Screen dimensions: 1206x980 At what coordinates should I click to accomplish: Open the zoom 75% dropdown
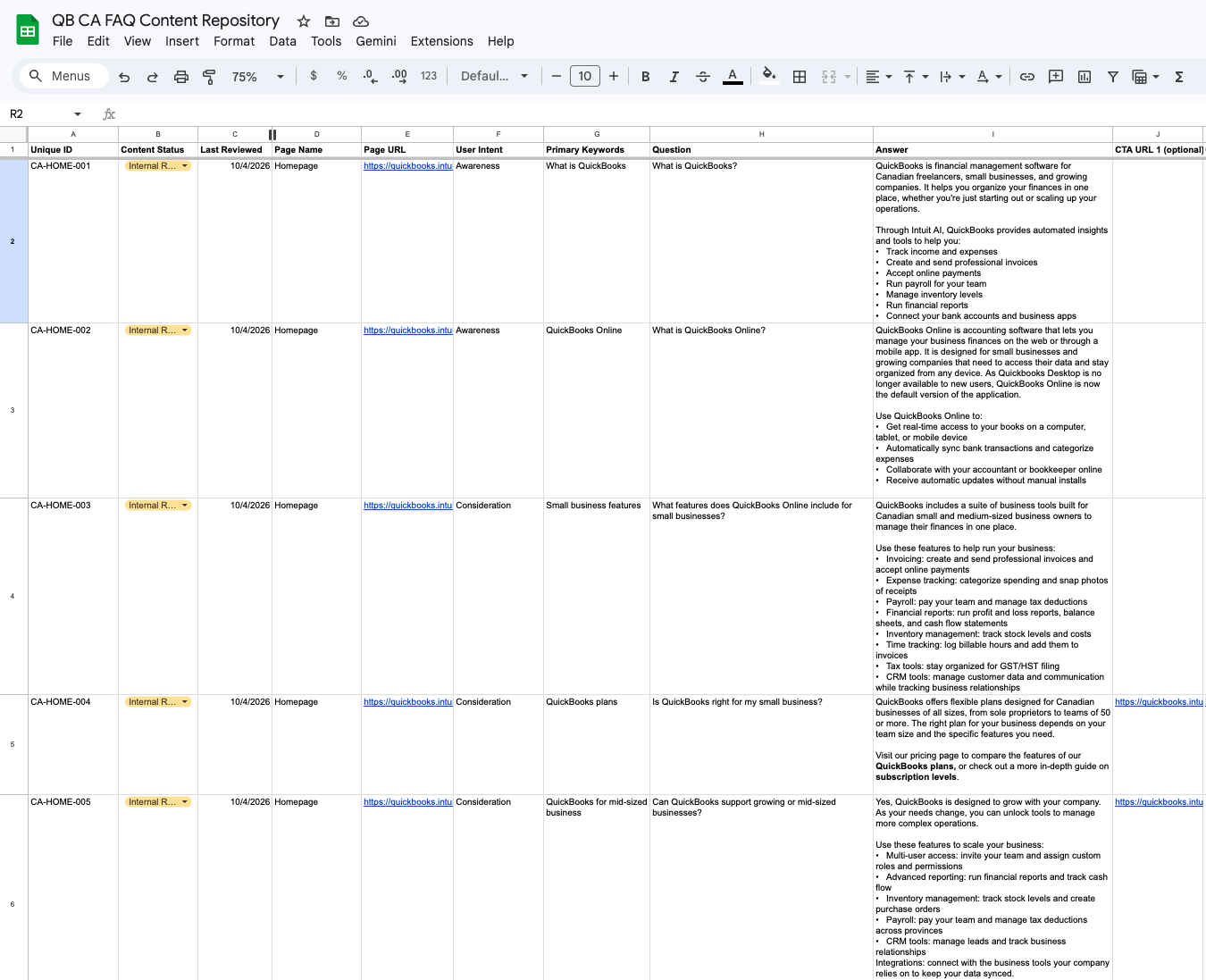pos(258,77)
